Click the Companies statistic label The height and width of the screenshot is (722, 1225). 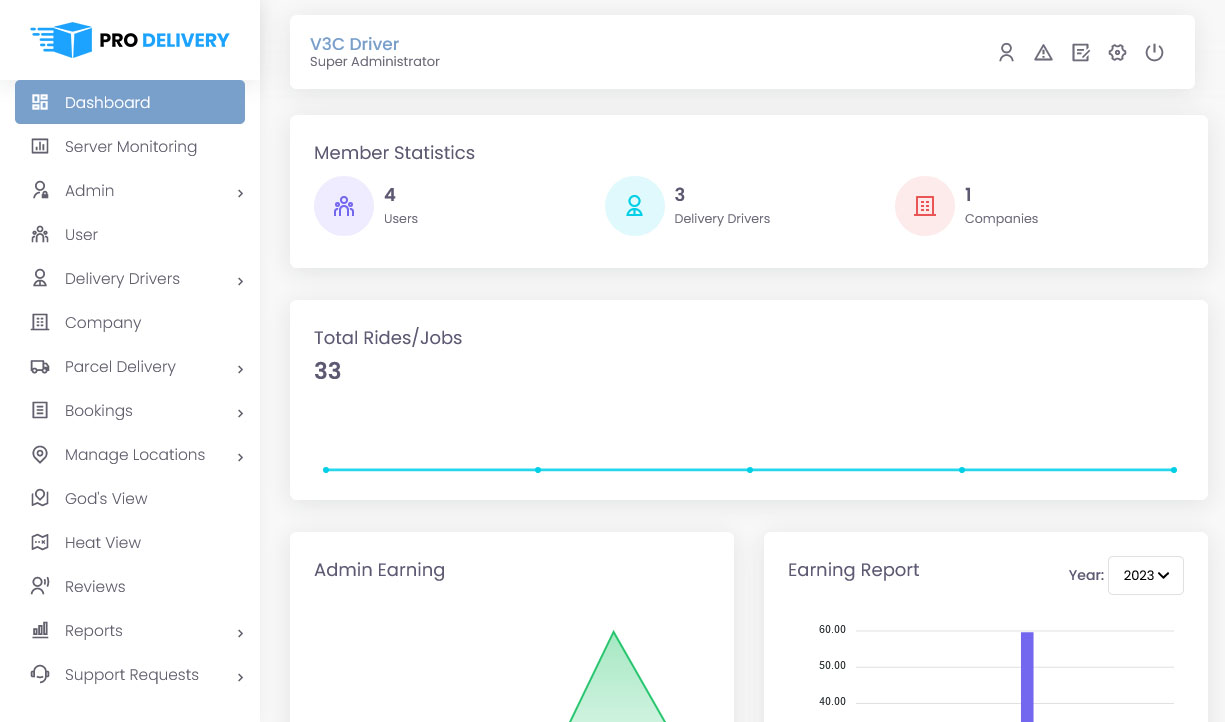point(1001,218)
